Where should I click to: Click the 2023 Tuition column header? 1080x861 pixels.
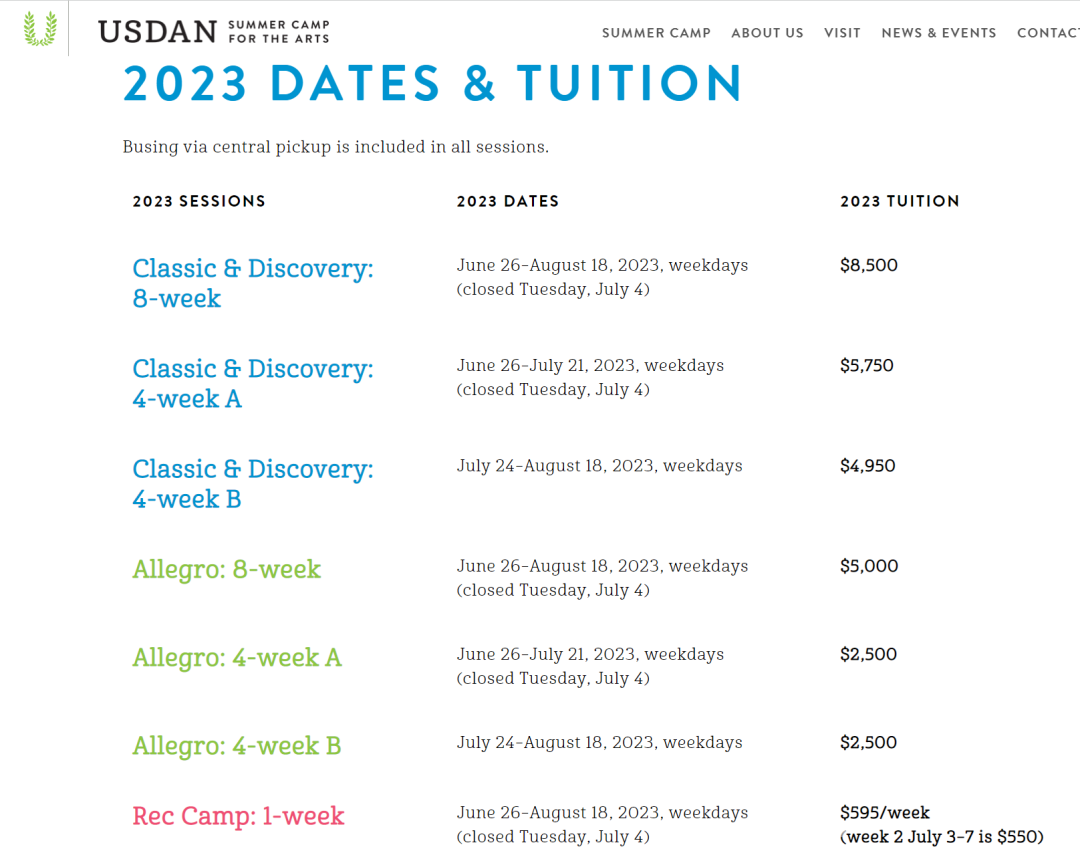click(x=900, y=201)
